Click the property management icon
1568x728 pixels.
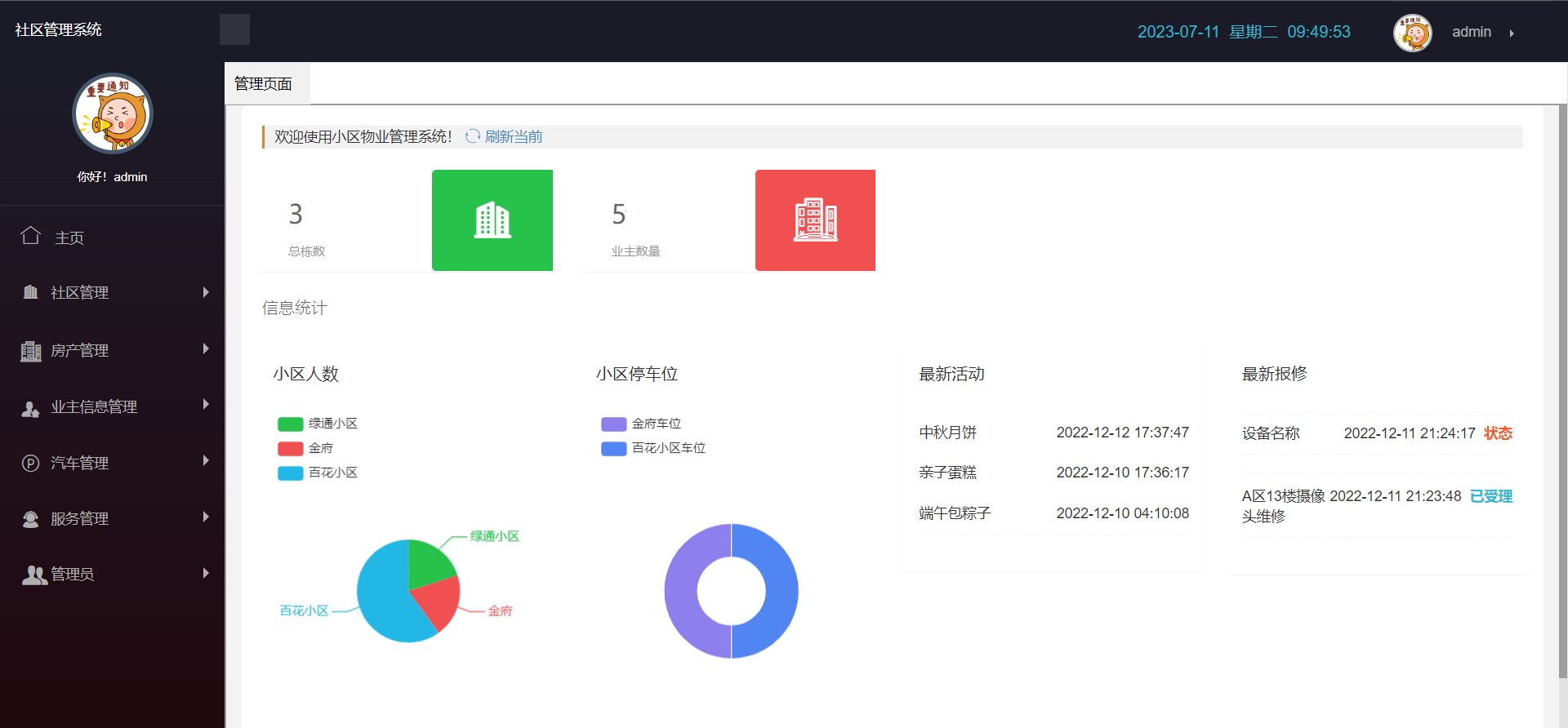[31, 351]
